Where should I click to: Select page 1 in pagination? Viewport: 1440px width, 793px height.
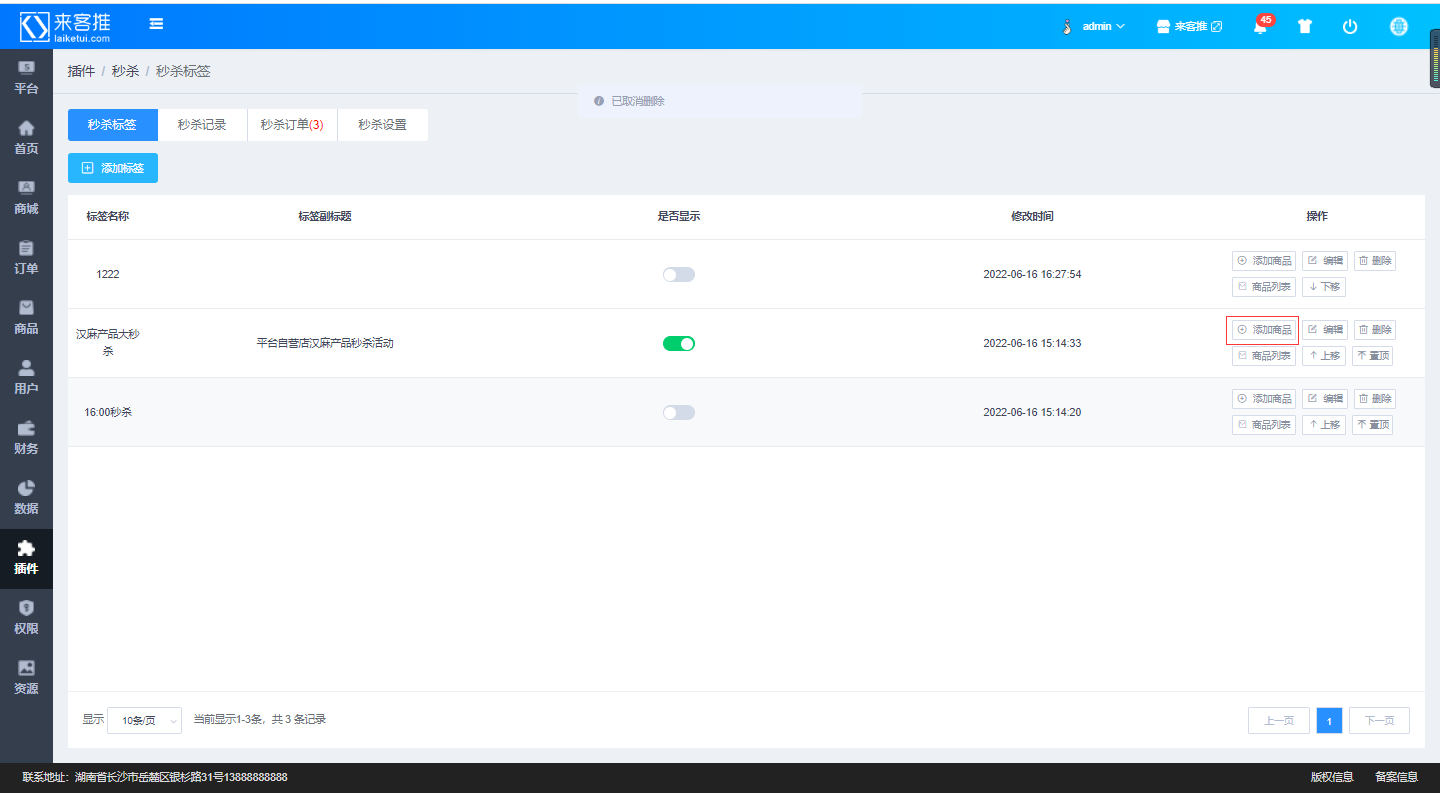pyautogui.click(x=1329, y=720)
